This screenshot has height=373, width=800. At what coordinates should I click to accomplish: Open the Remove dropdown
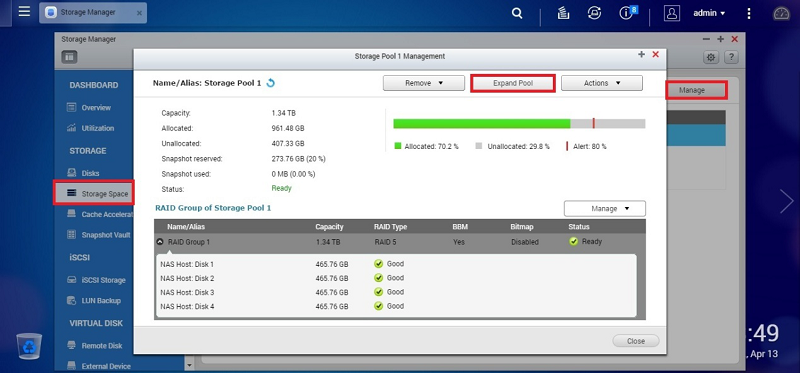pos(423,83)
